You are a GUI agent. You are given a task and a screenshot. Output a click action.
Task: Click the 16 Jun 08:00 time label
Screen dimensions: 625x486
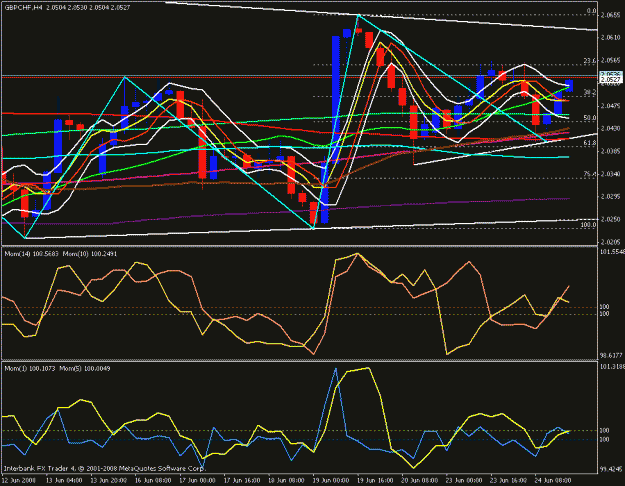[153, 480]
